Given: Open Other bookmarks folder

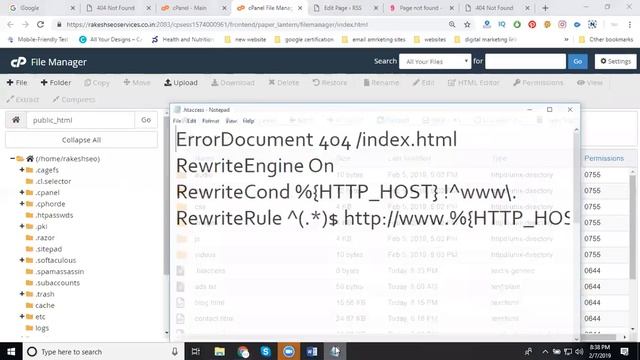Looking at the screenshot, I should pyautogui.click(x=606, y=40).
